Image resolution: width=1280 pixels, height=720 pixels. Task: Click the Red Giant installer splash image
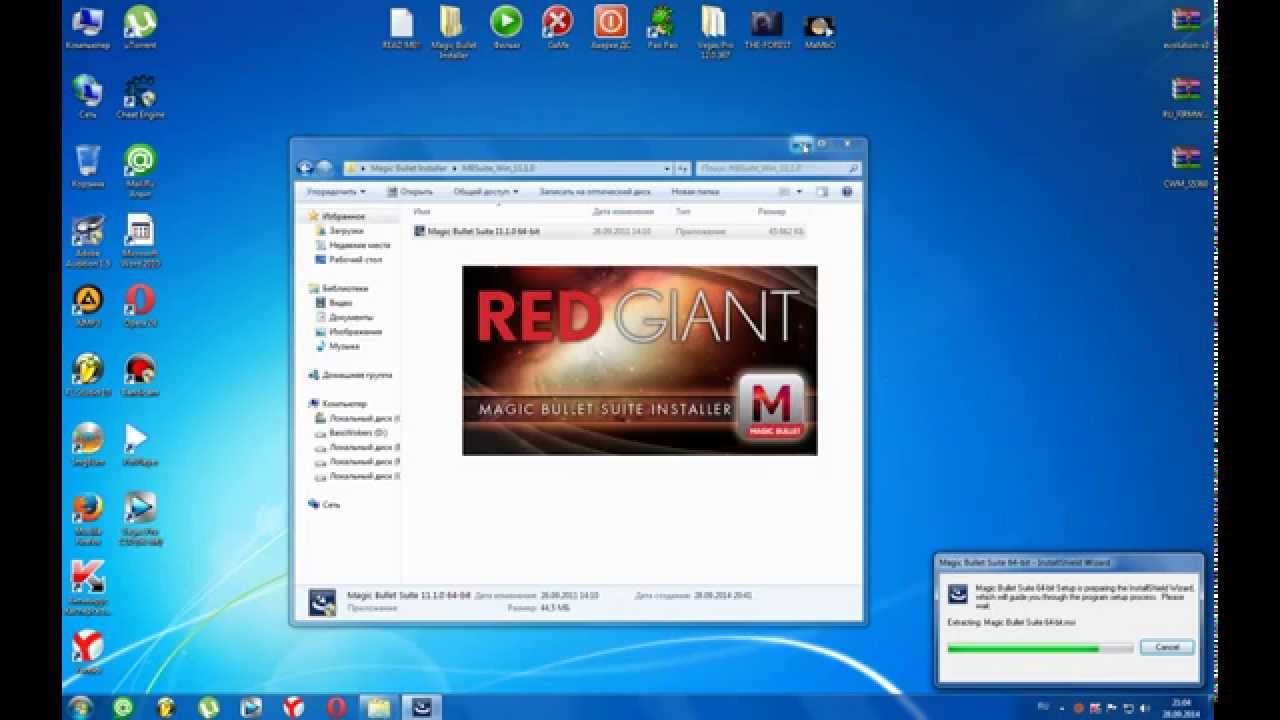[x=640, y=360]
